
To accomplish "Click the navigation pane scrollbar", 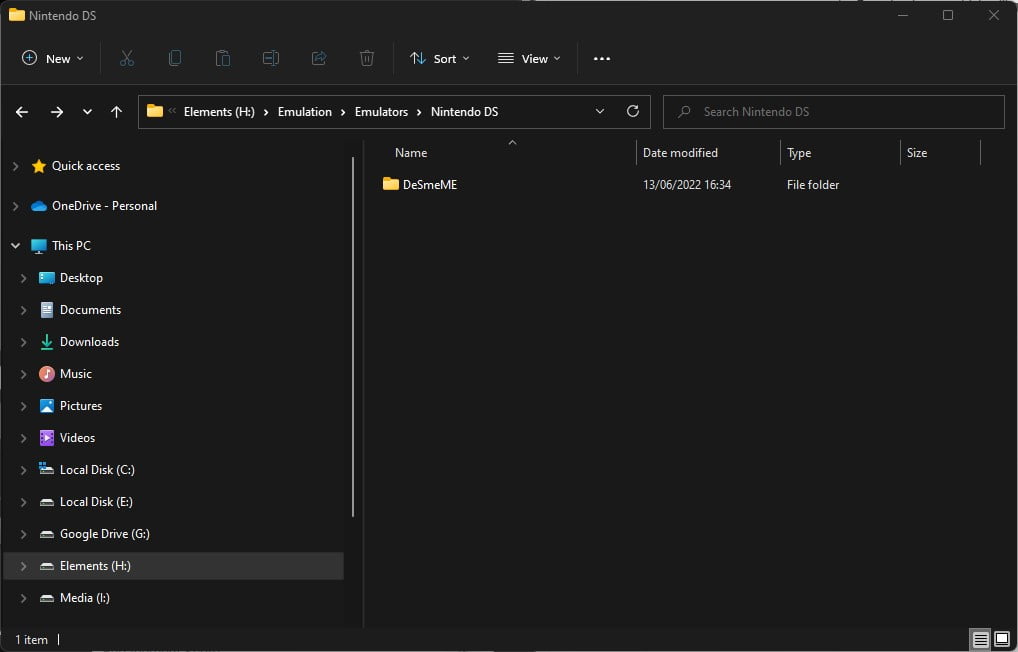I will point(353,336).
